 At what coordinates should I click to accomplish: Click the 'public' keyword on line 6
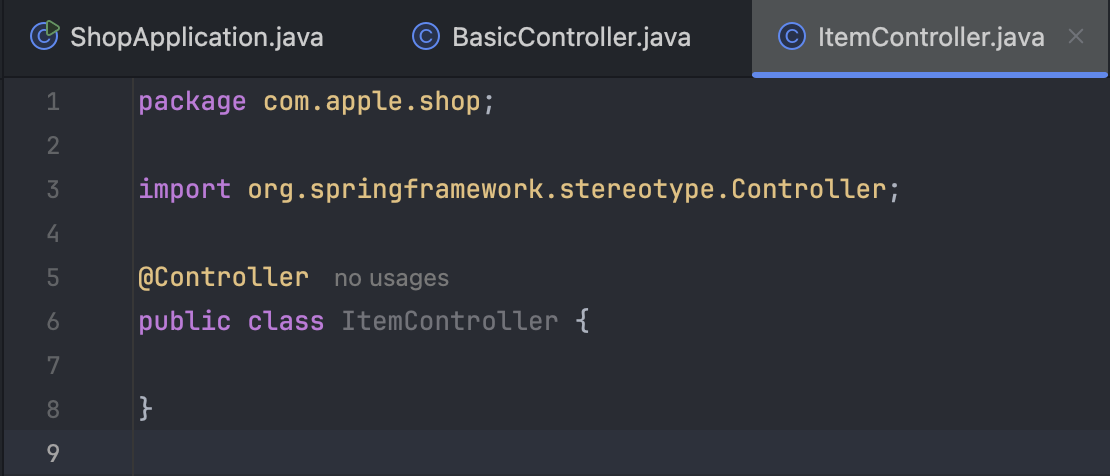pos(184,322)
